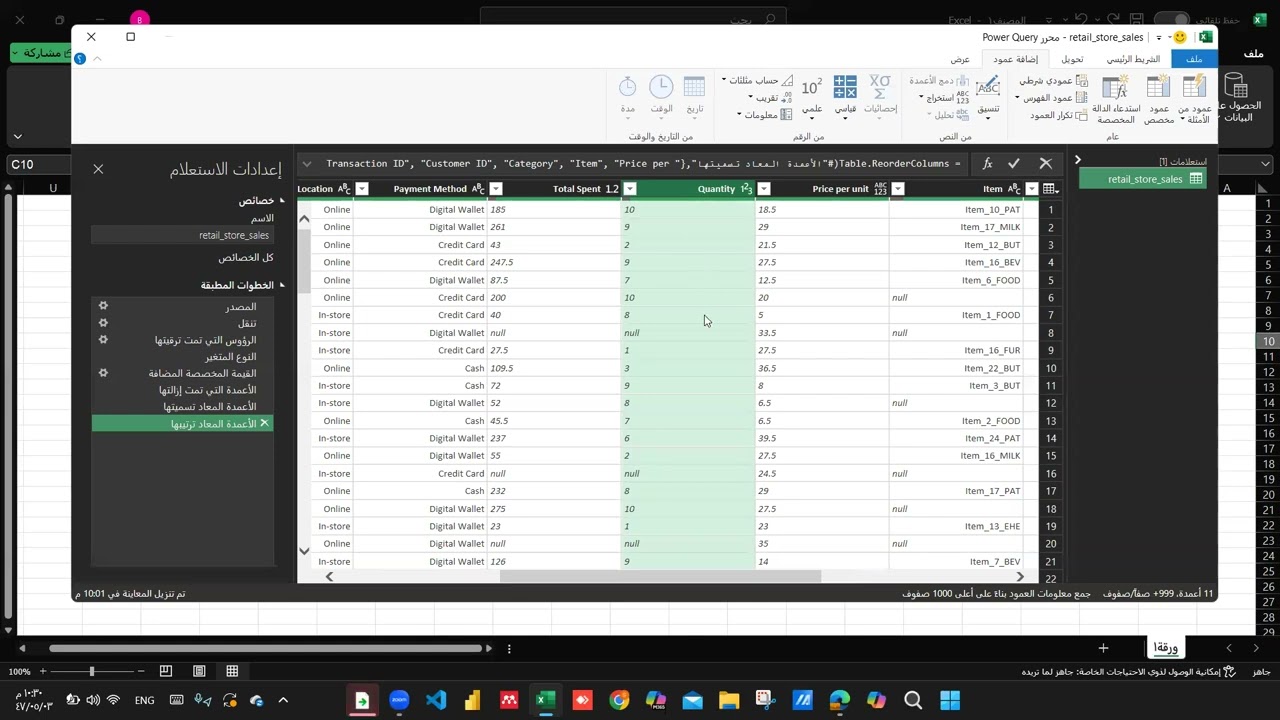Screen dimensions: 1280x720
Task: Click the table menu icon in the grid corner
Action: [x=1050, y=189]
